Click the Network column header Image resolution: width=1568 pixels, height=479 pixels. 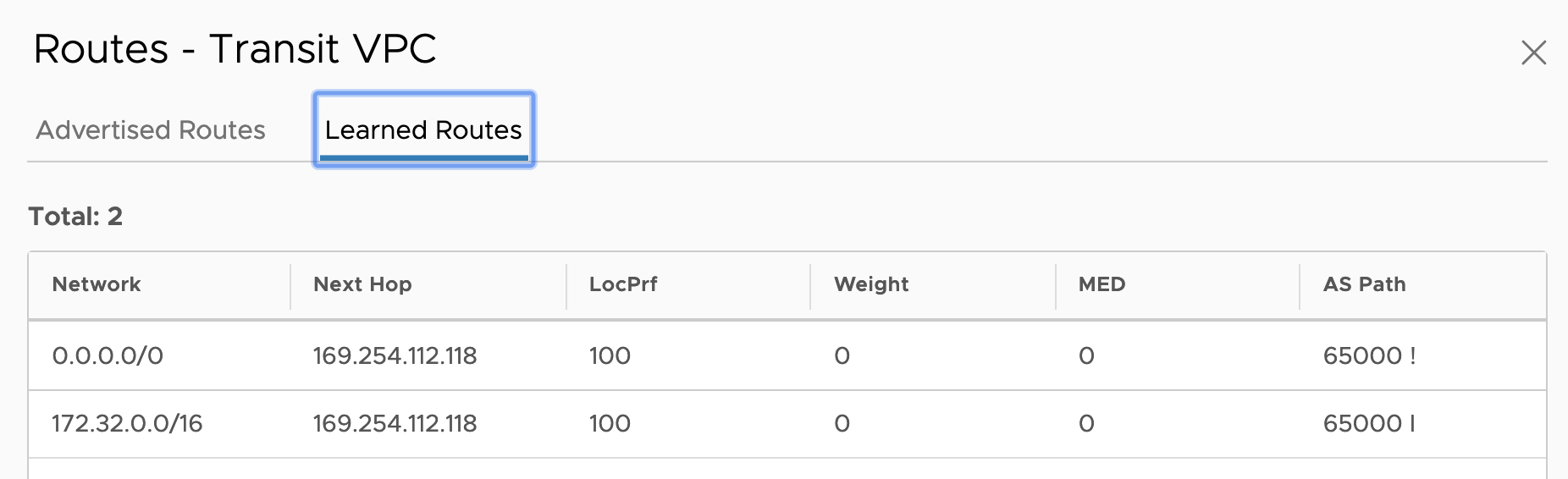pos(97,284)
